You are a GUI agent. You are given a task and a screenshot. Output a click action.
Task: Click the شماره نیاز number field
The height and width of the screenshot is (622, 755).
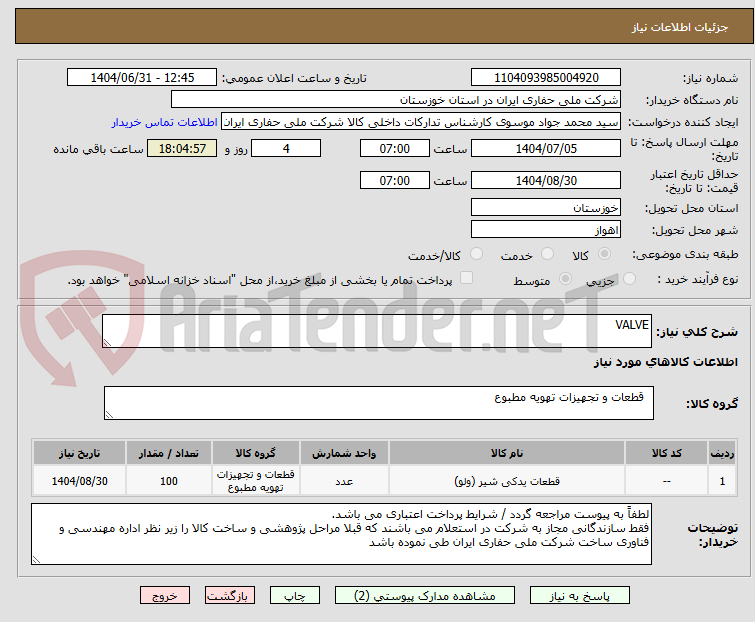pyautogui.click(x=546, y=78)
